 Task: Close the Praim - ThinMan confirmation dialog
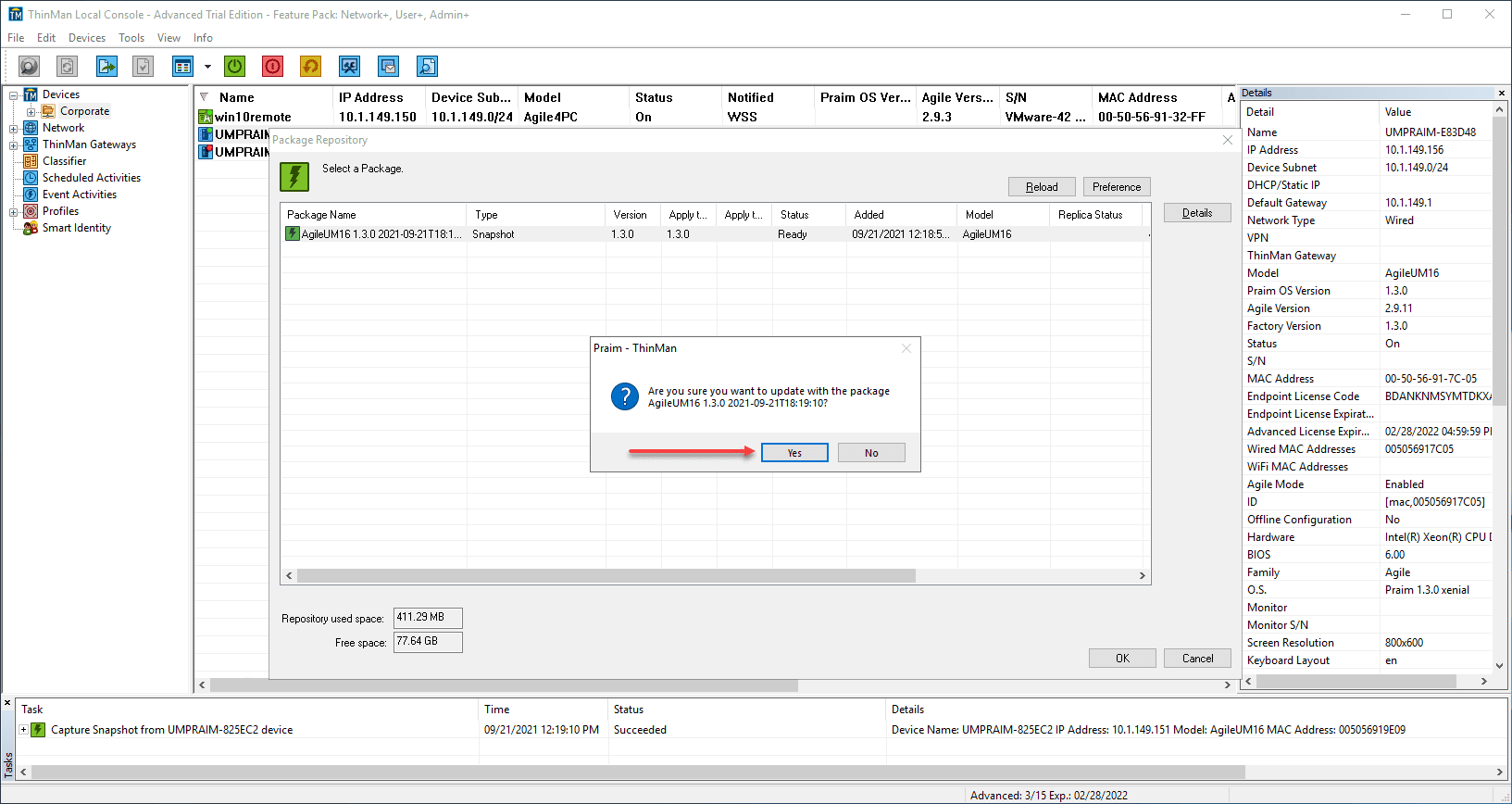[906, 348]
